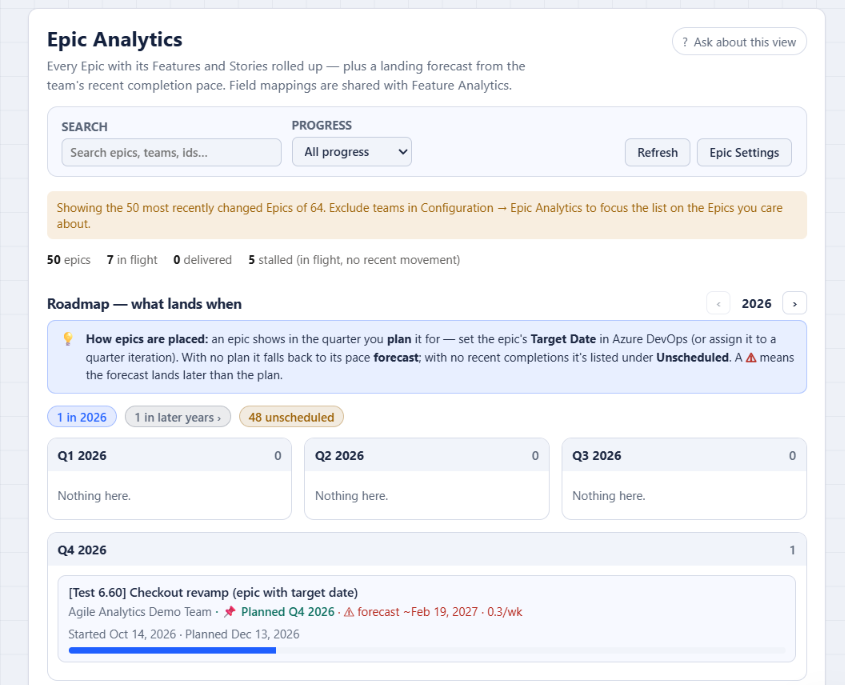Viewport: 845px width, 685px height.
Task: Open Epic Settings
Action: pyautogui.click(x=744, y=153)
